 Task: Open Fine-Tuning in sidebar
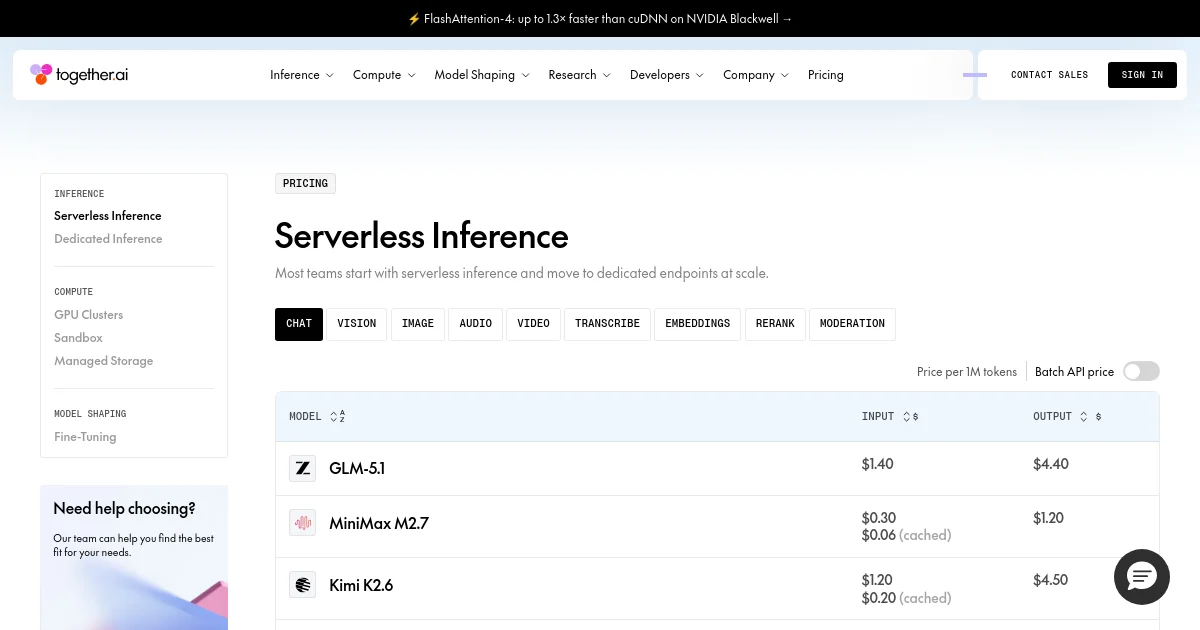click(85, 437)
